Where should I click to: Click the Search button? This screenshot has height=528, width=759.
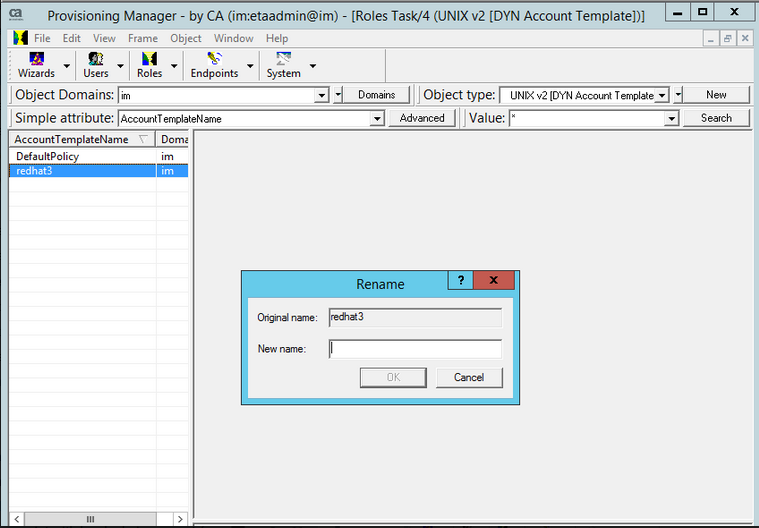pyautogui.click(x=716, y=118)
